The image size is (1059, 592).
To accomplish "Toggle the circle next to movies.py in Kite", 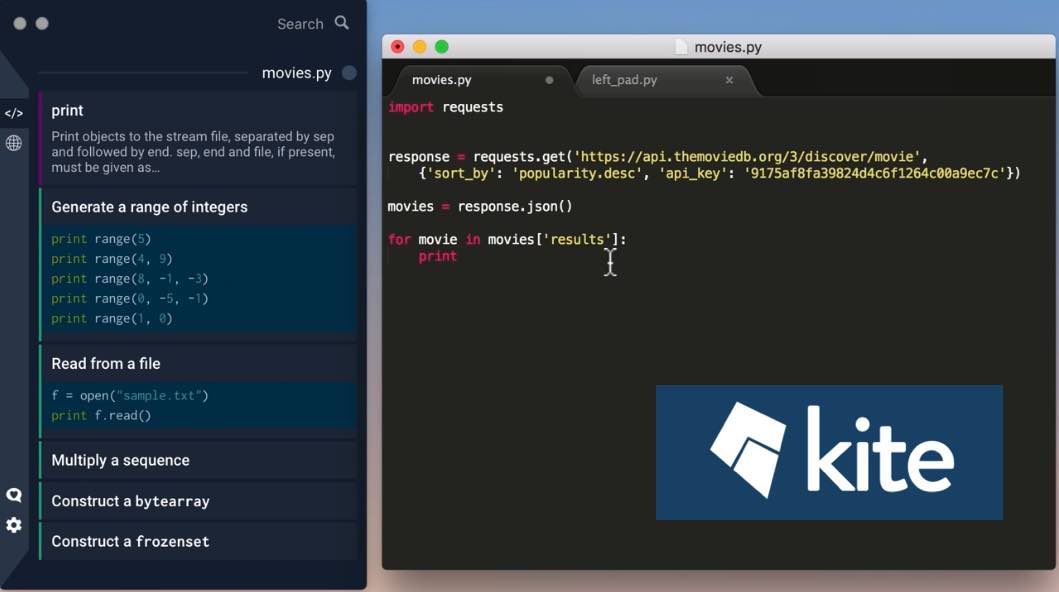I will click(x=349, y=73).
